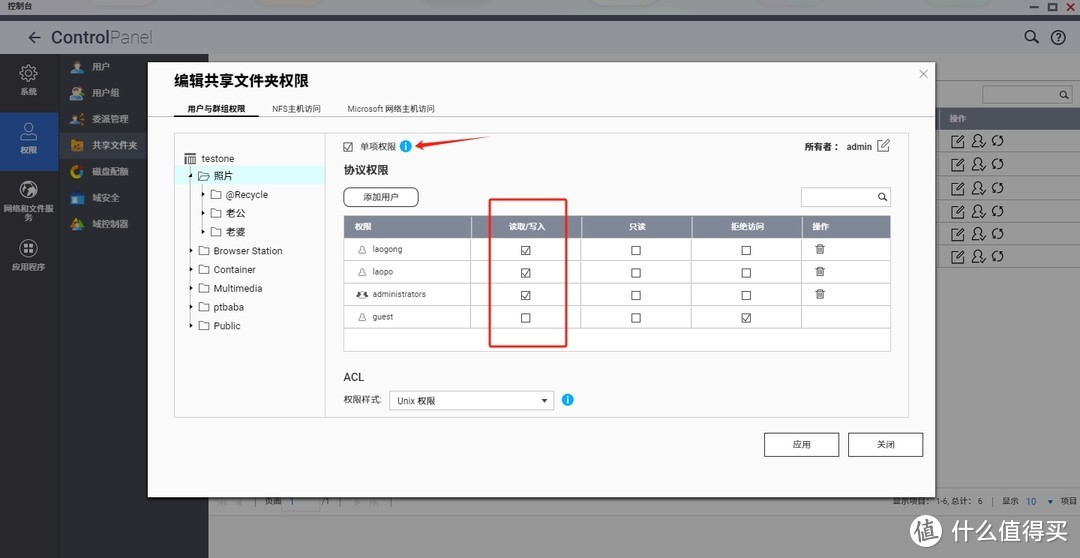The height and width of the screenshot is (558, 1080).
Task: Uncheck 读取/写入 for laopo
Action: [x=526, y=273]
